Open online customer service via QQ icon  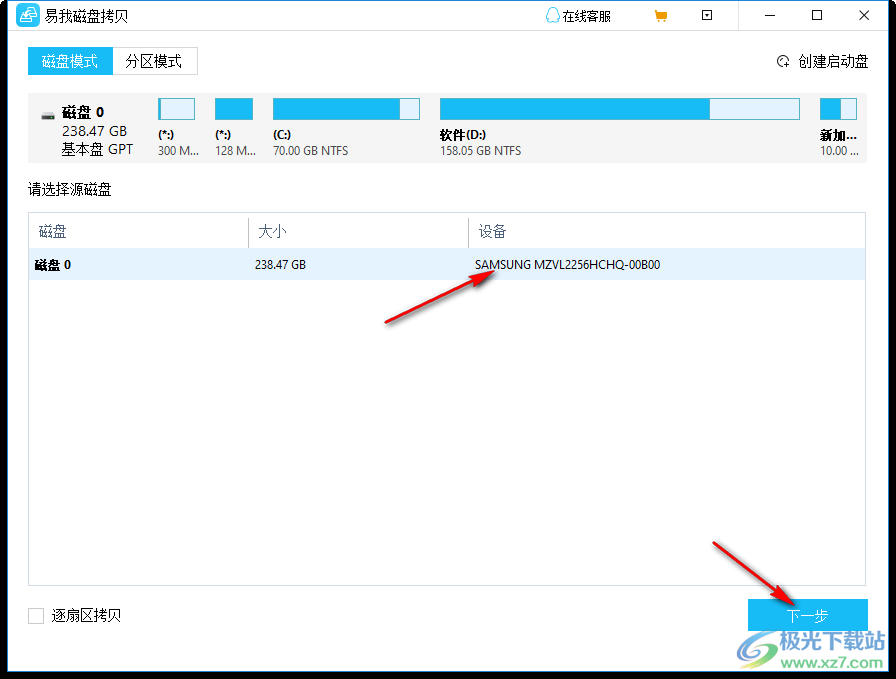tap(553, 15)
